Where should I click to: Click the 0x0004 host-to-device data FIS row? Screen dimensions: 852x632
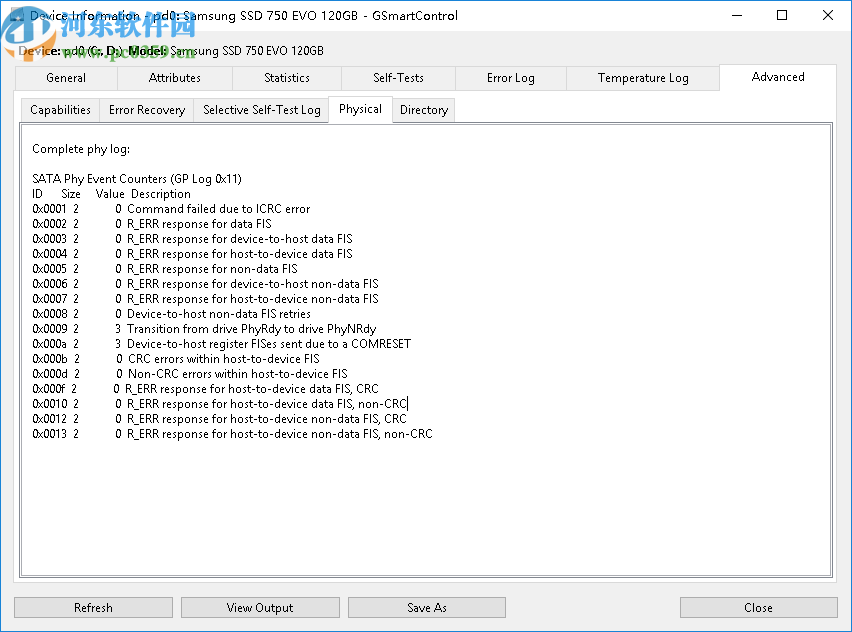(192, 254)
